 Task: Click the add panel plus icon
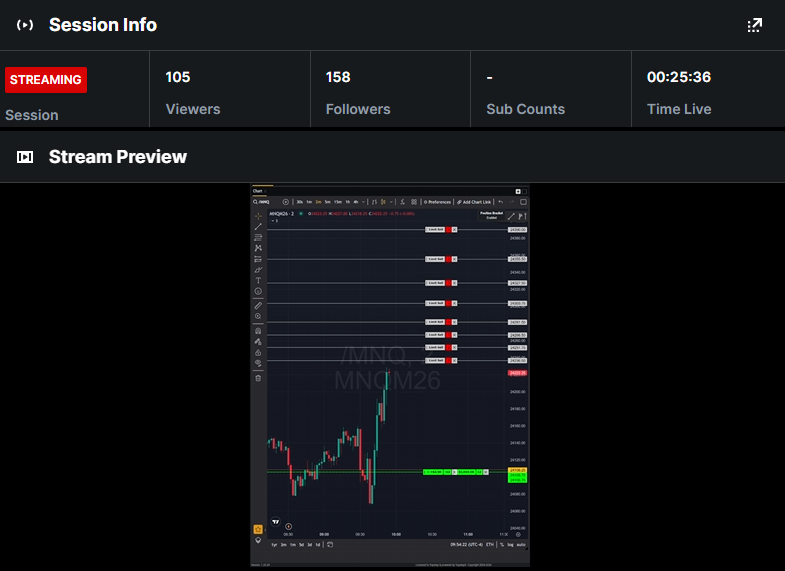(518, 191)
